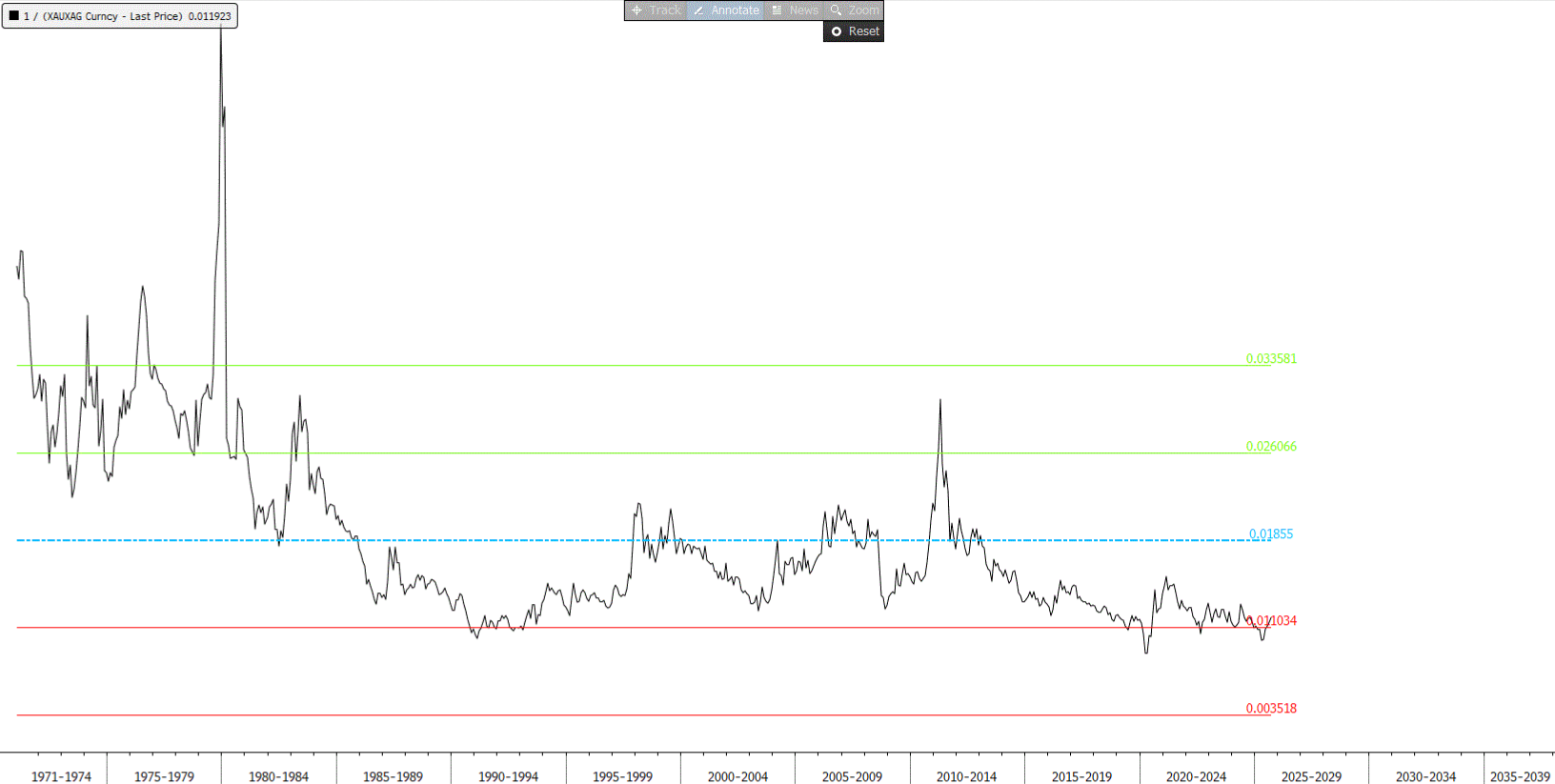Click the green 0.033581 level label
1555x784 pixels.
(x=1271, y=359)
